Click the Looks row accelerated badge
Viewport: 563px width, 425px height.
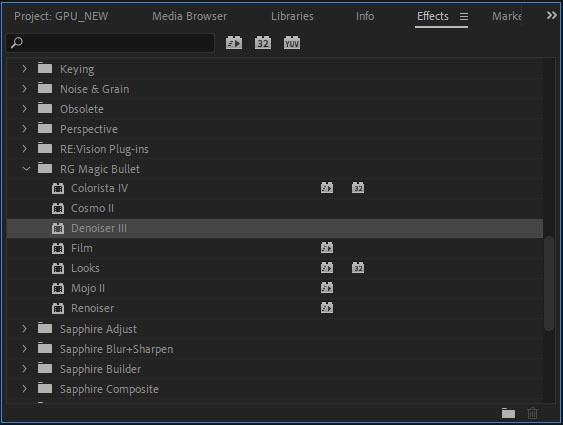(327, 268)
